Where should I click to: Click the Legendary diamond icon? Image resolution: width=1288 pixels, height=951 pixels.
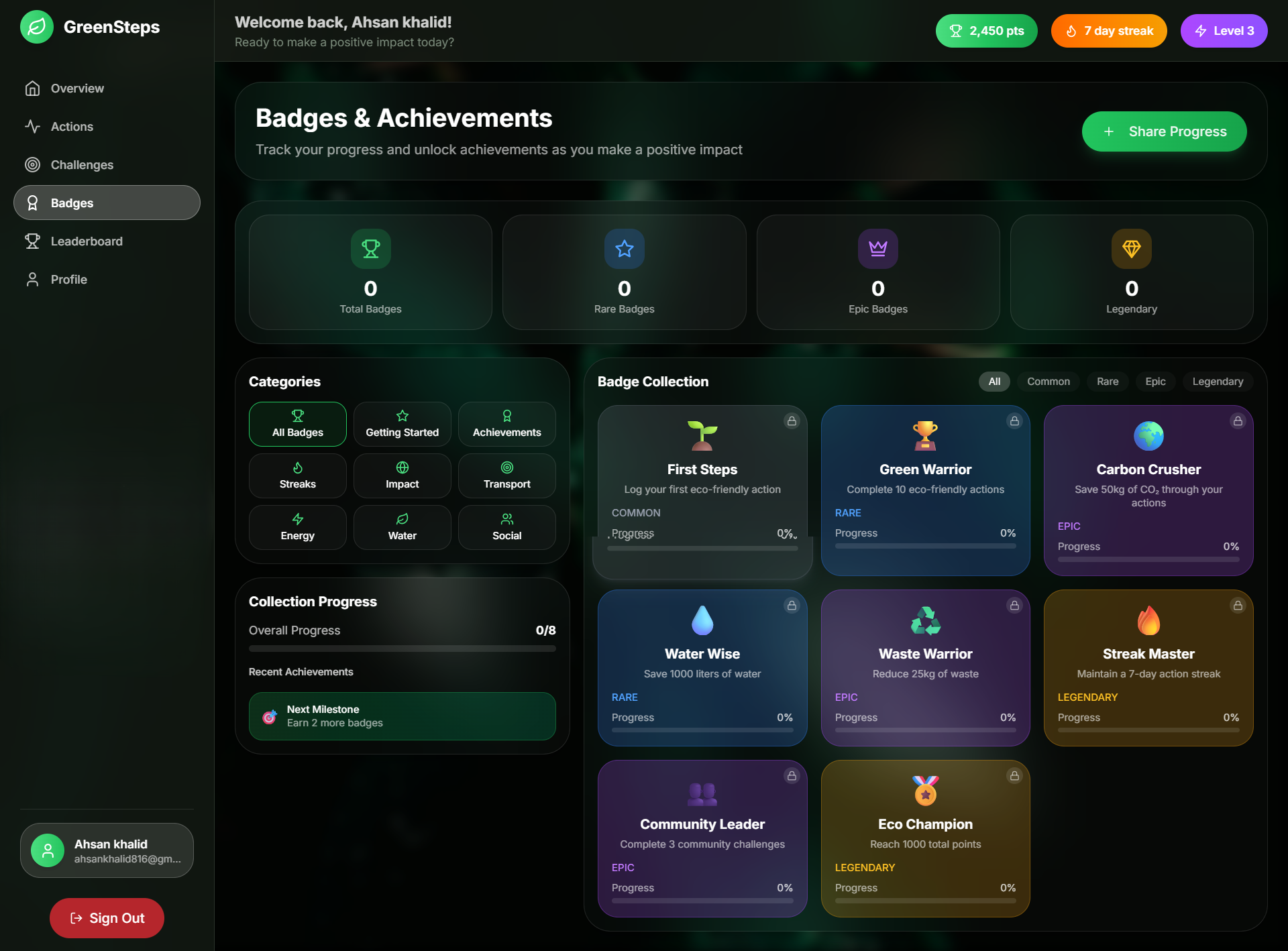(1131, 249)
